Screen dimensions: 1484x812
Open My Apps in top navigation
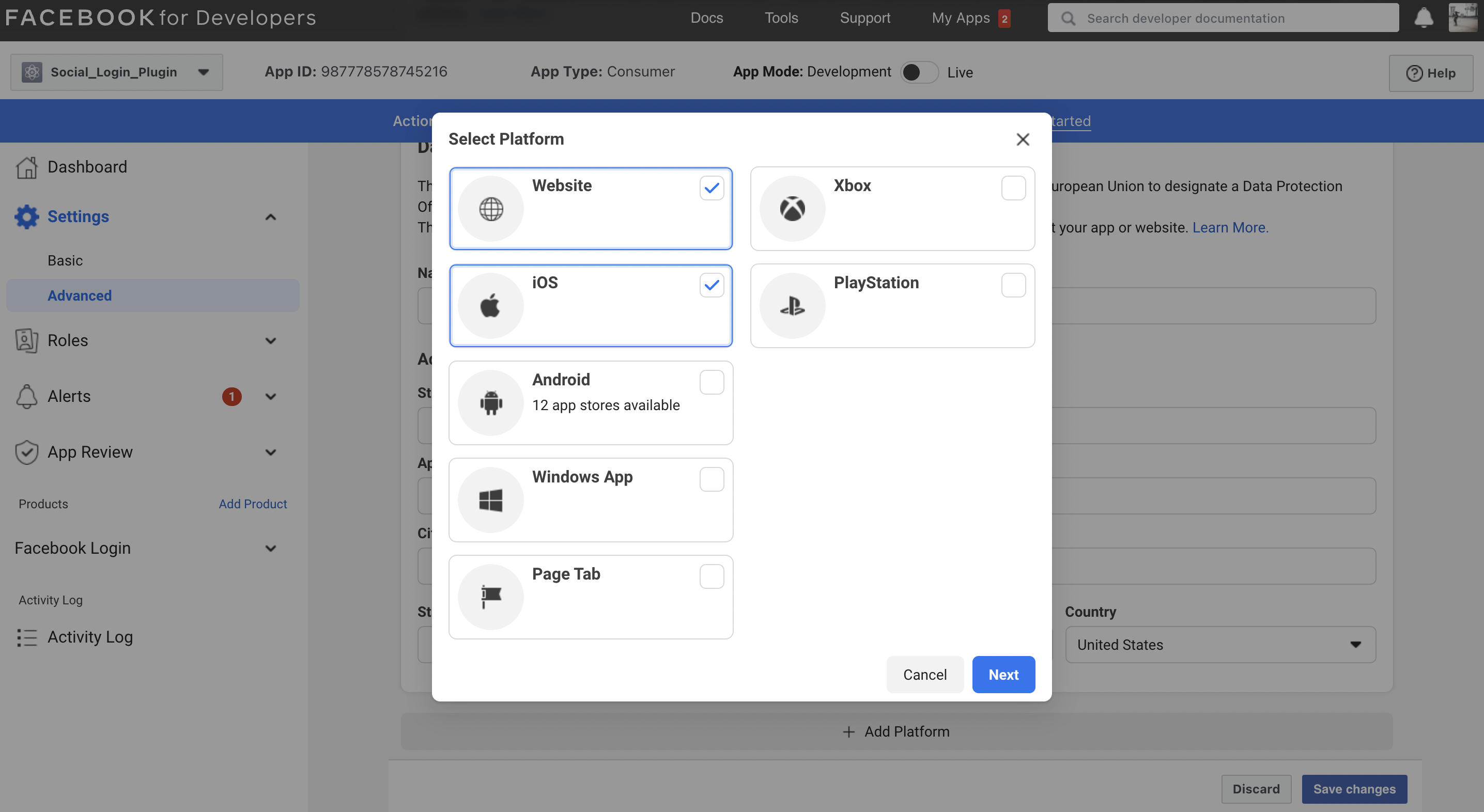tap(961, 18)
